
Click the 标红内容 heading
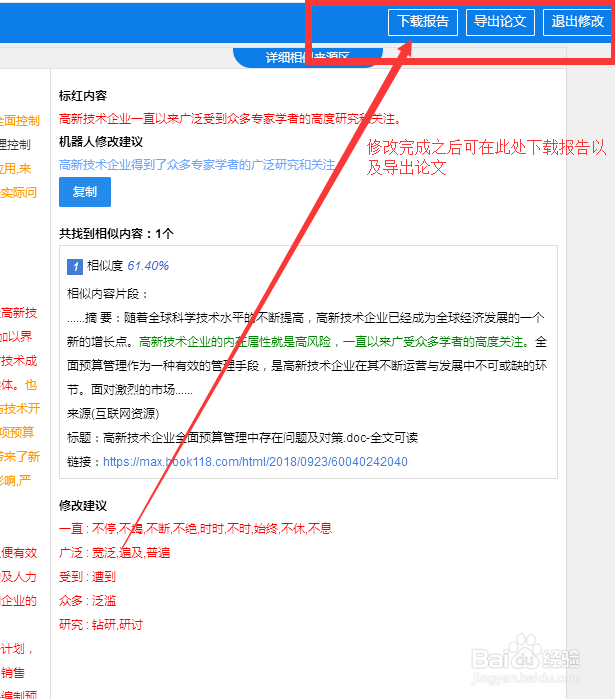(83, 96)
